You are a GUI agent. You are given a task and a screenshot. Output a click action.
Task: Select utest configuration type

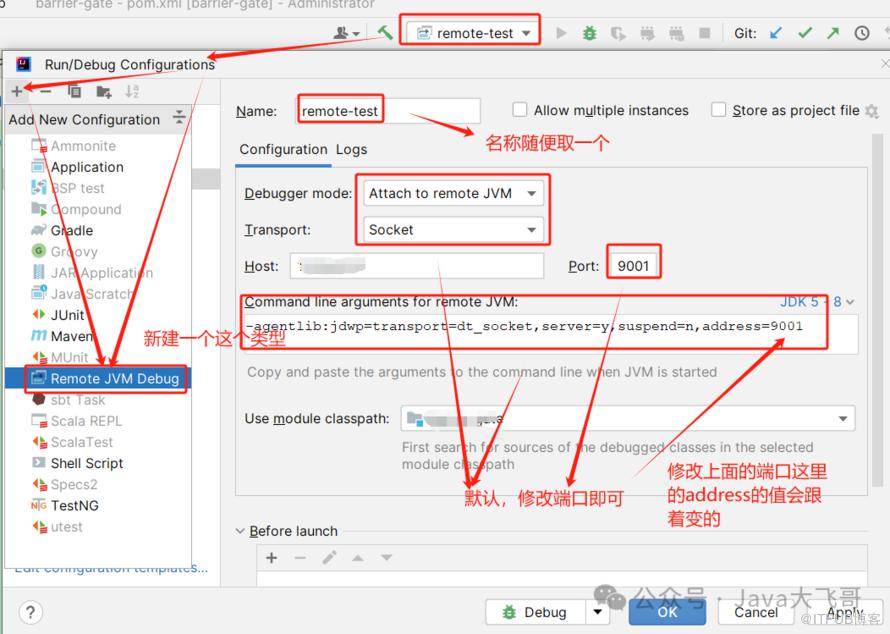click(57, 527)
